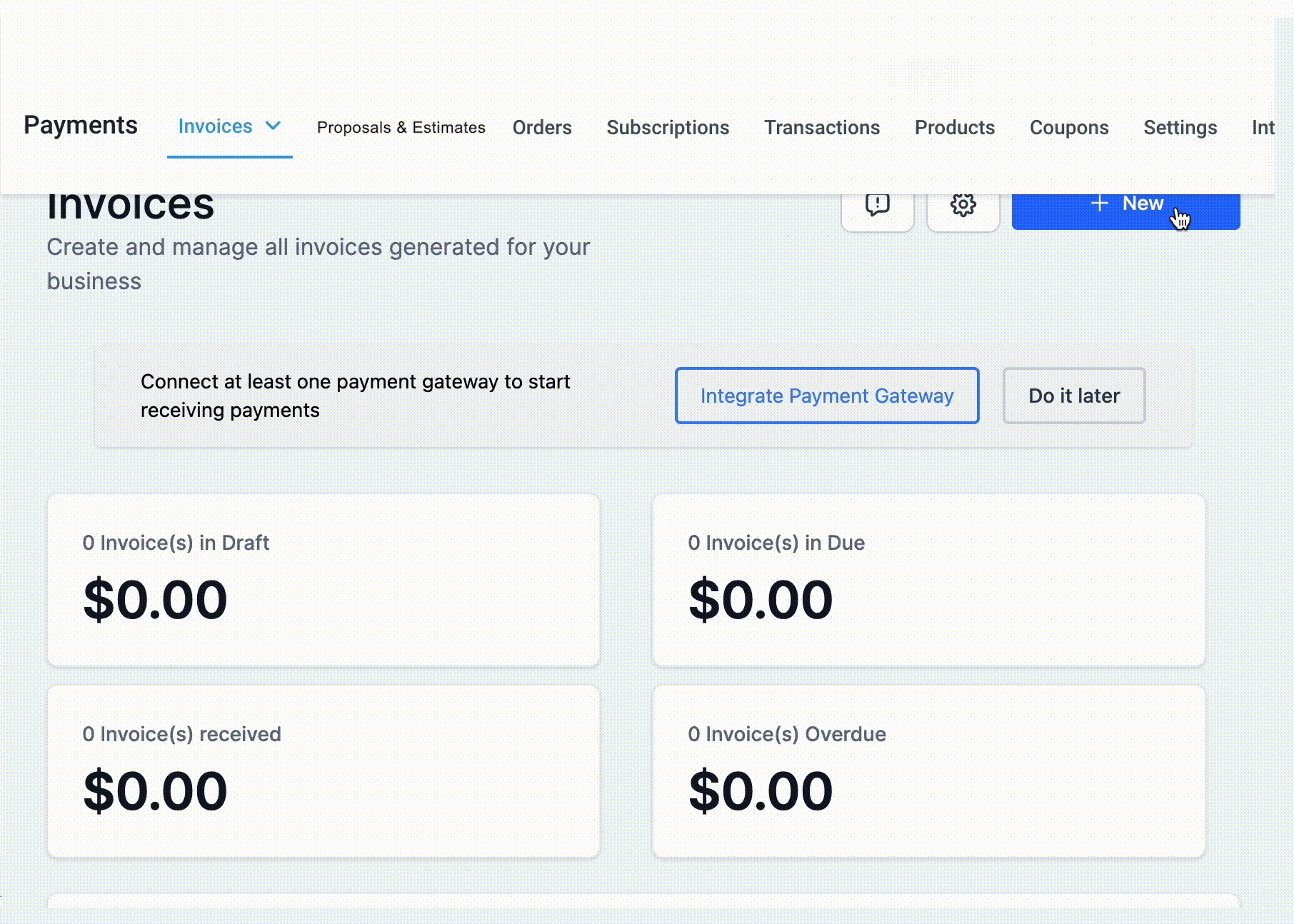Click the feedback speech bubble icon
Viewport: 1294px width, 924px height.
tap(877, 206)
